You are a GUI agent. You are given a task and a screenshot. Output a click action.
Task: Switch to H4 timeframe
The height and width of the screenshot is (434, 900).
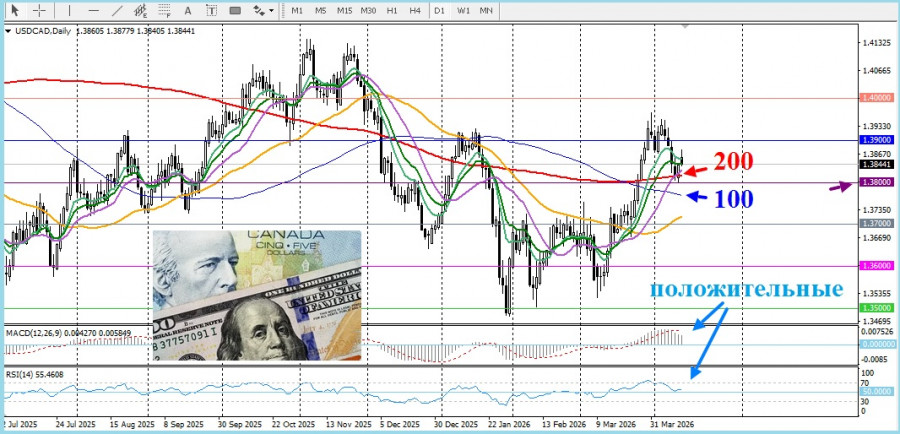pos(416,11)
